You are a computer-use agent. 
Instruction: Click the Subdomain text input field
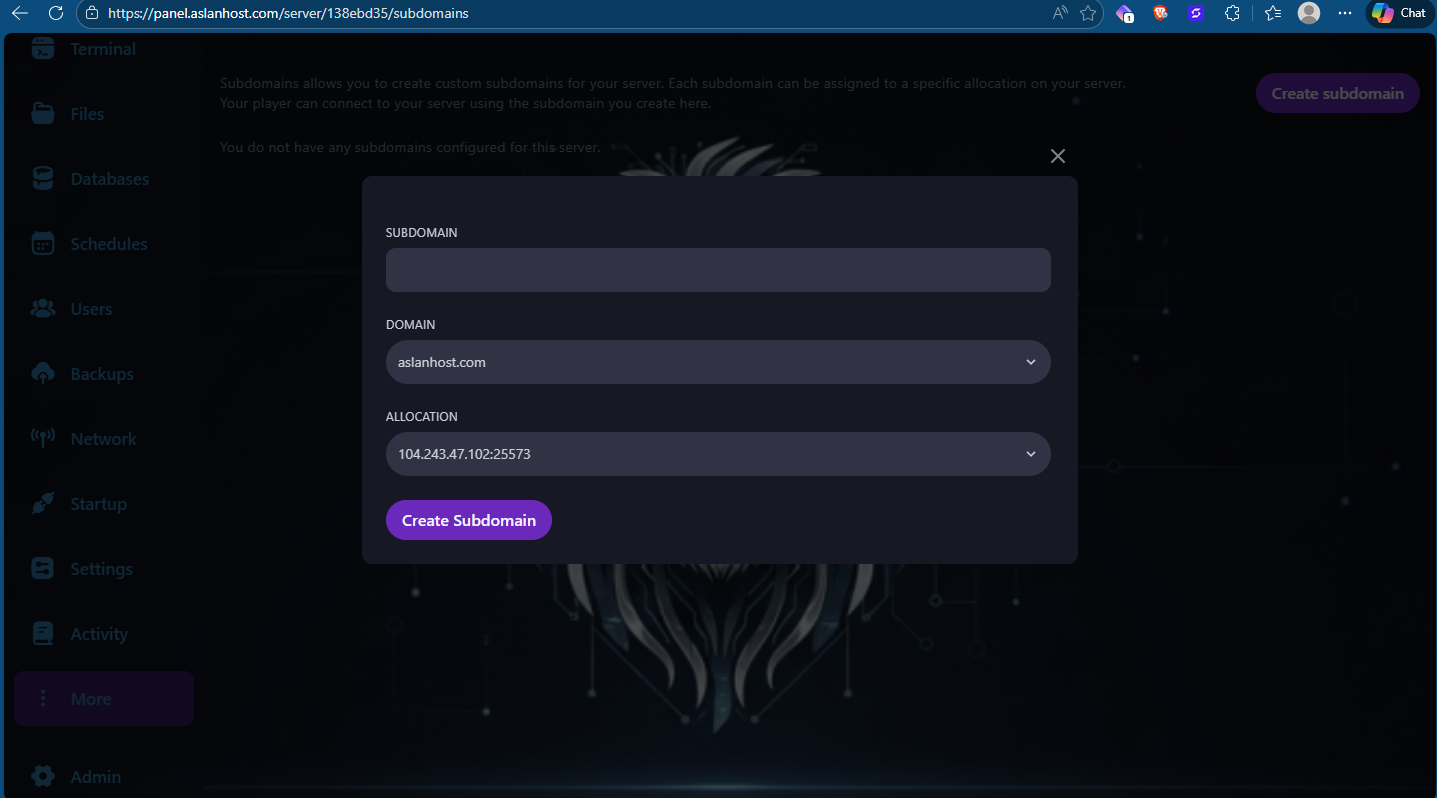tap(717, 270)
